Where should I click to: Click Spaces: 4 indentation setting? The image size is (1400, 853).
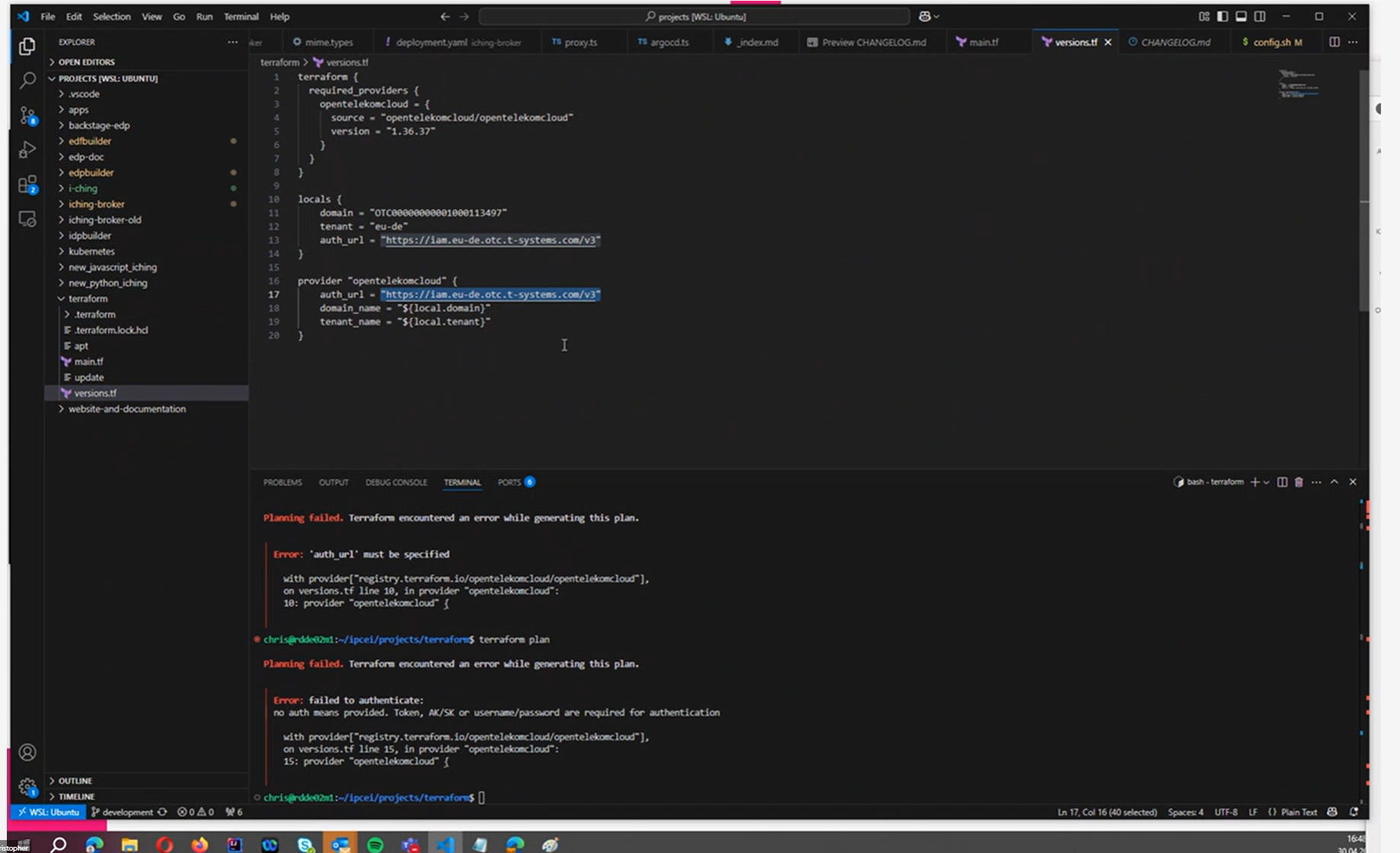coord(1185,812)
